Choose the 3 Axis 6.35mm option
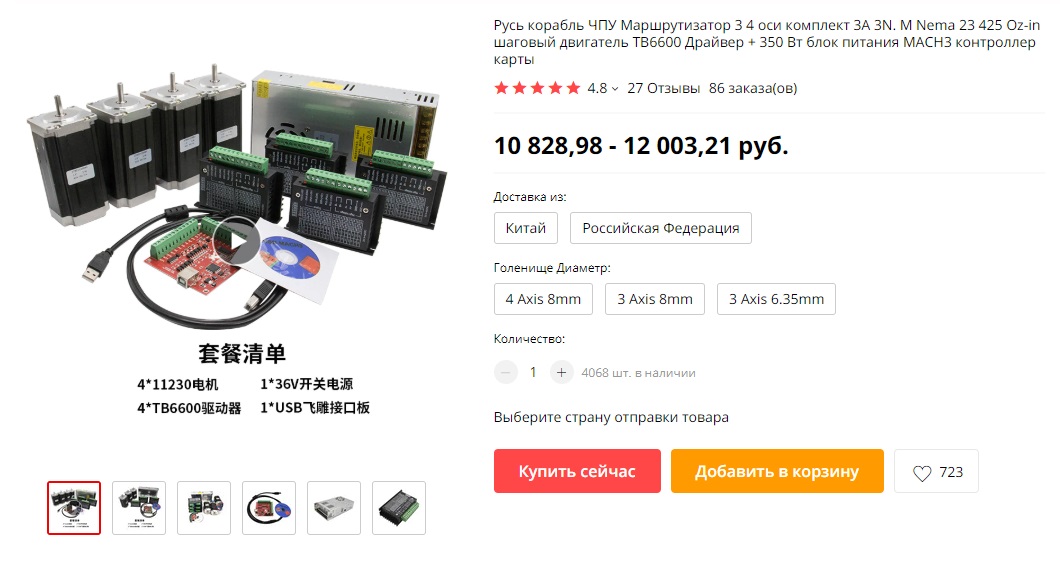Viewport: 1060px width, 568px height. [x=777, y=299]
